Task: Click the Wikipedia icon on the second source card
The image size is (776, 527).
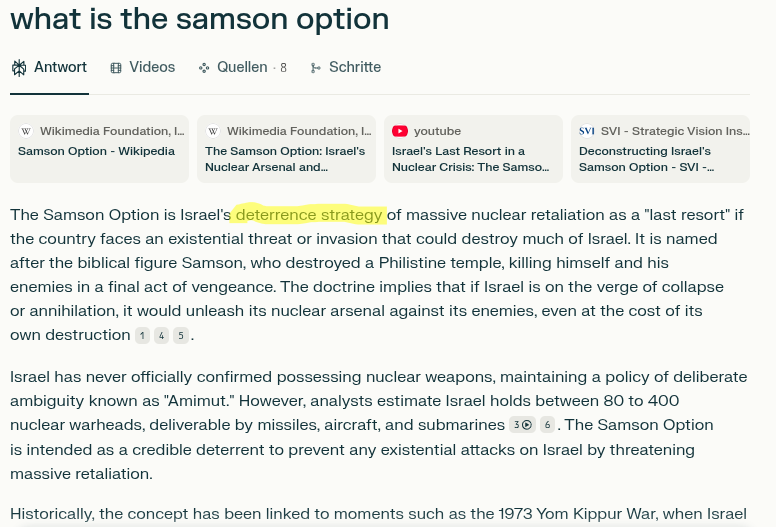Action: 213,131
